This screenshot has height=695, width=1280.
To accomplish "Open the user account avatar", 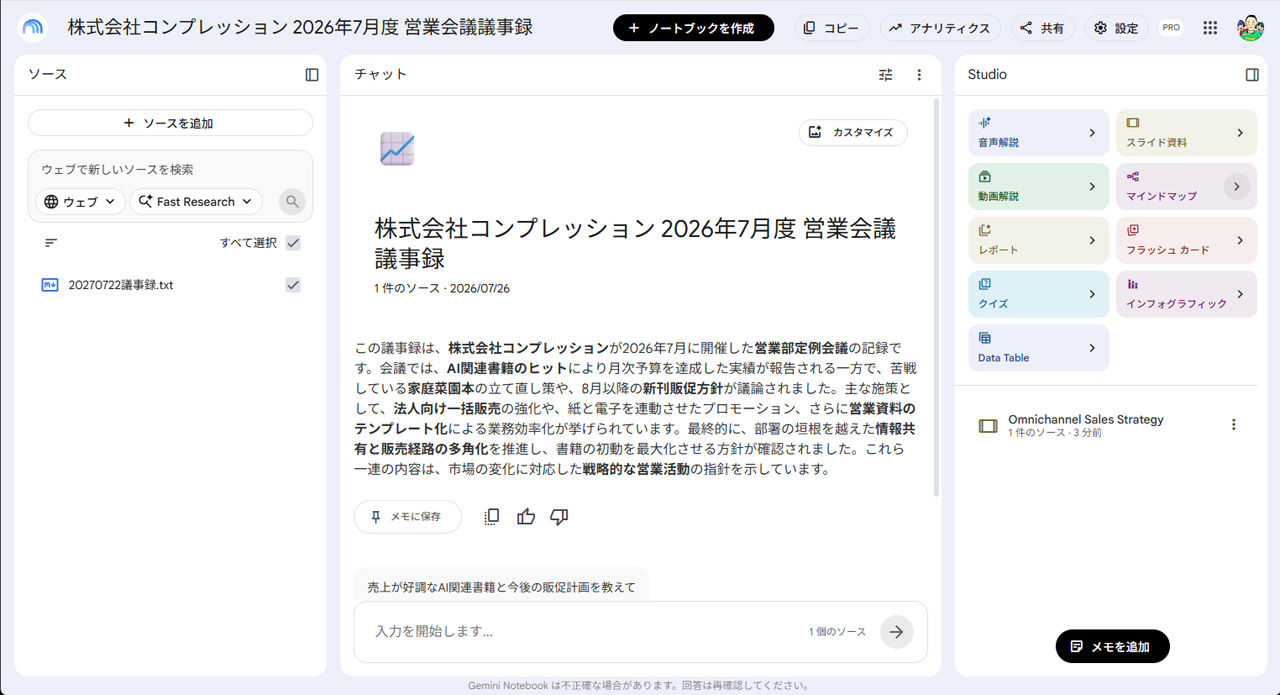I will (1250, 28).
